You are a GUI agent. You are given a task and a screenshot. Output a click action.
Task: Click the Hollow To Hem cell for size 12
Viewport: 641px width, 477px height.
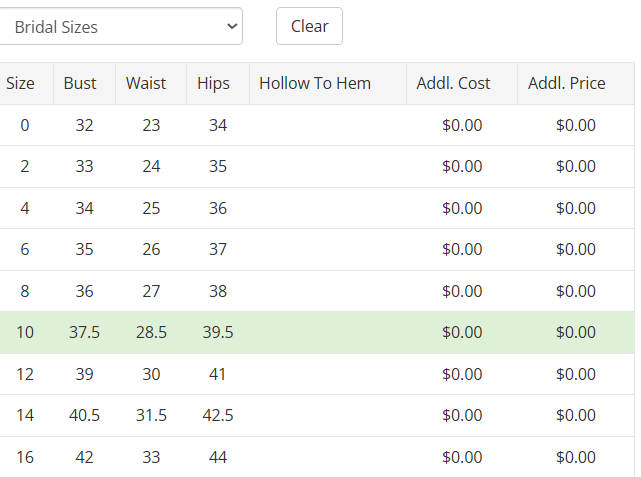[x=327, y=374]
